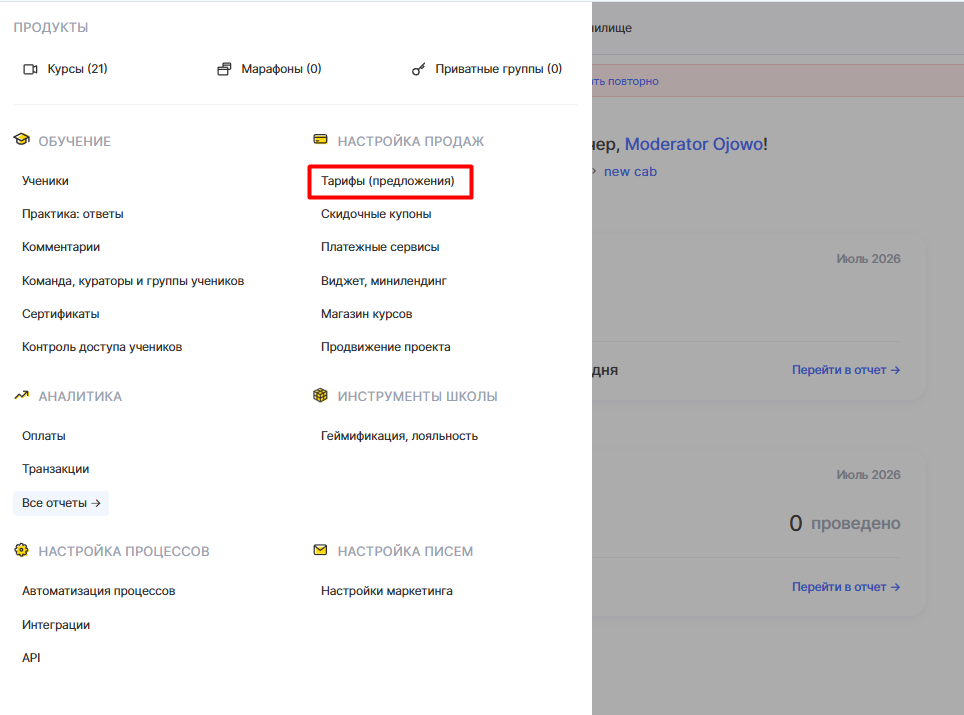Click the credit card icon for Настройка продаж

click(320, 140)
